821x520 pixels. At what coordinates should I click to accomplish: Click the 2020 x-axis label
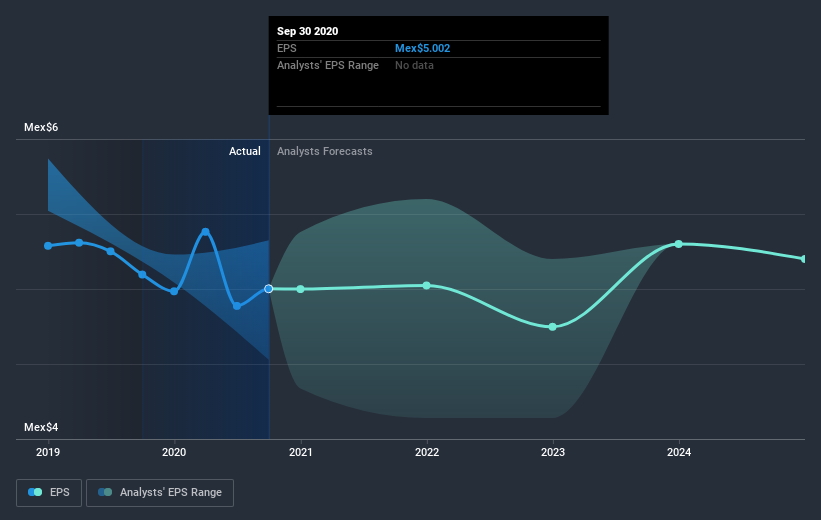click(x=174, y=452)
